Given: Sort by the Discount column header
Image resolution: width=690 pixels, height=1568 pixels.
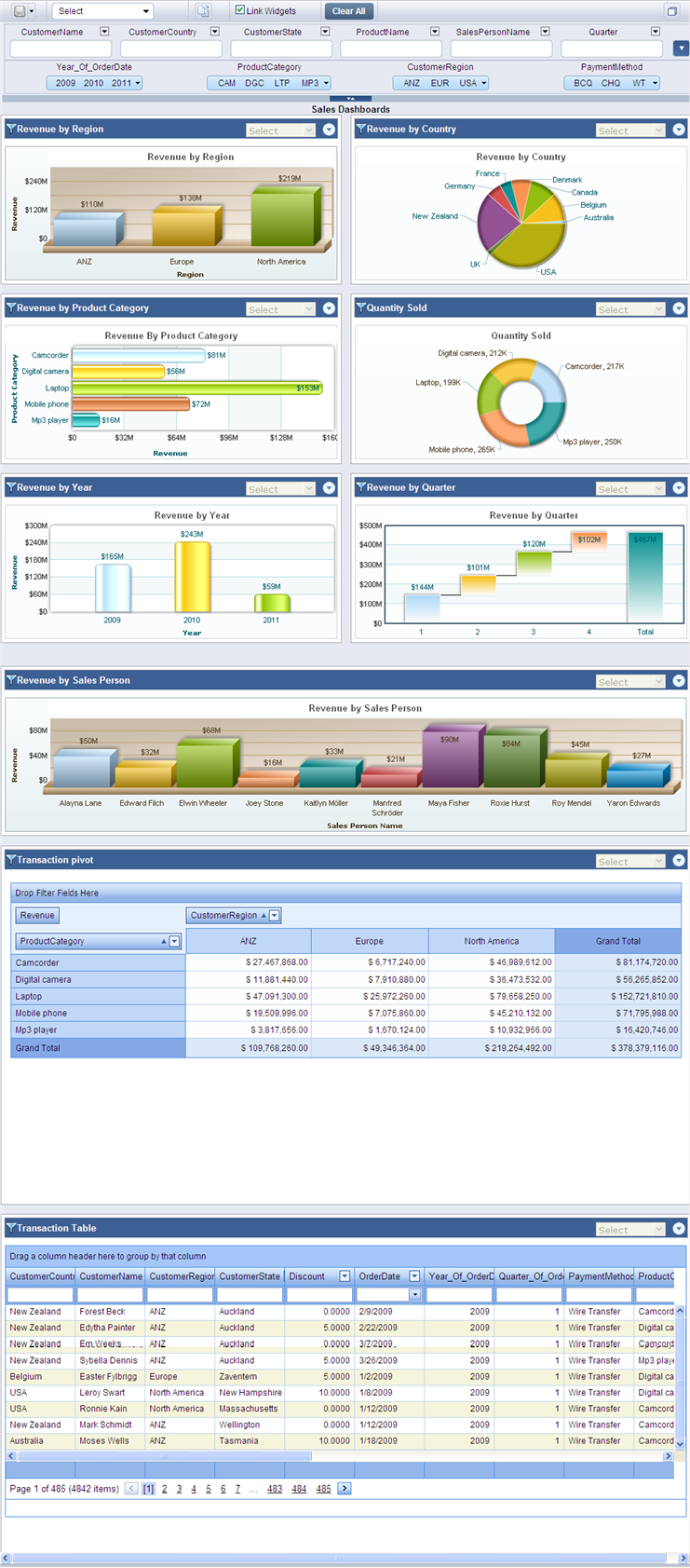Looking at the screenshot, I should pyautogui.click(x=307, y=1276).
